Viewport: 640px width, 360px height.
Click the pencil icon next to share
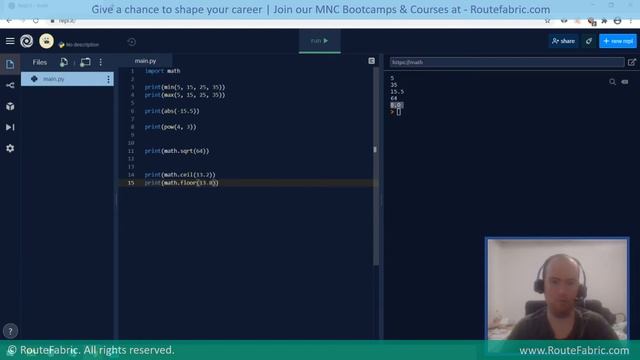[589, 41]
